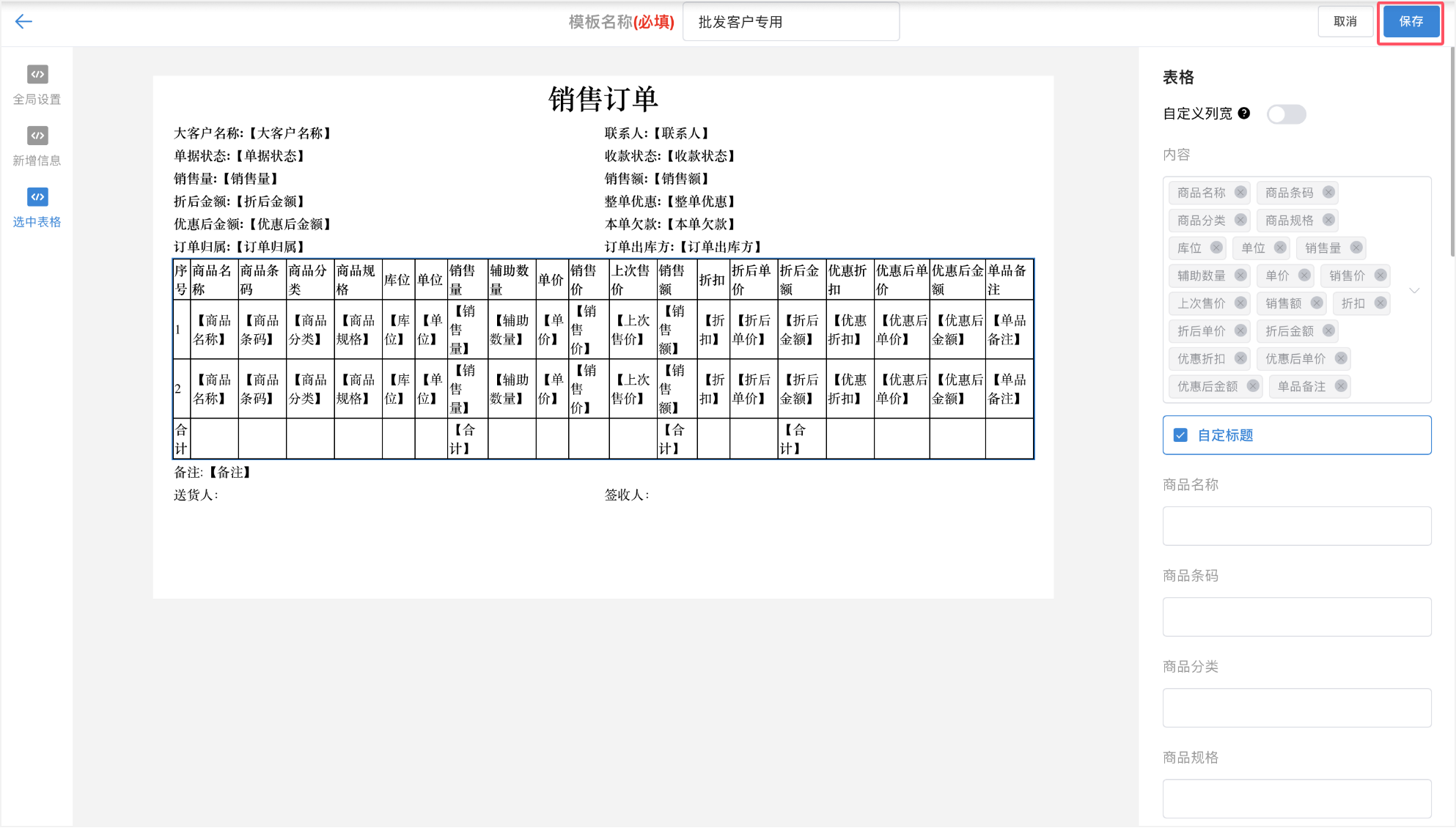Toggle the 自定义列宽 switch

click(1287, 114)
